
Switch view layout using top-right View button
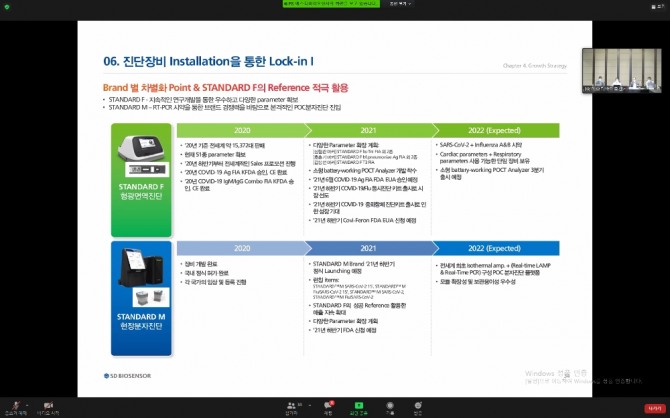[x=658, y=7]
